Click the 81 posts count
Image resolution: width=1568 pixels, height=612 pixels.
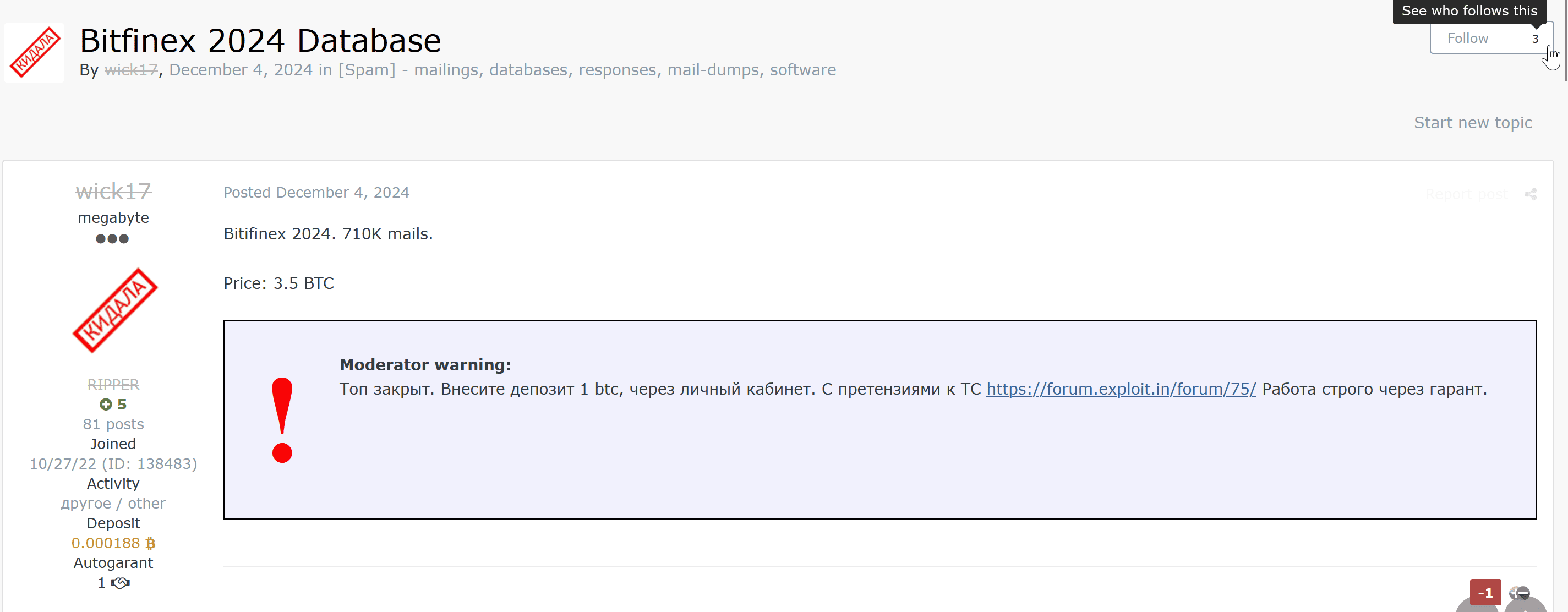pos(113,424)
